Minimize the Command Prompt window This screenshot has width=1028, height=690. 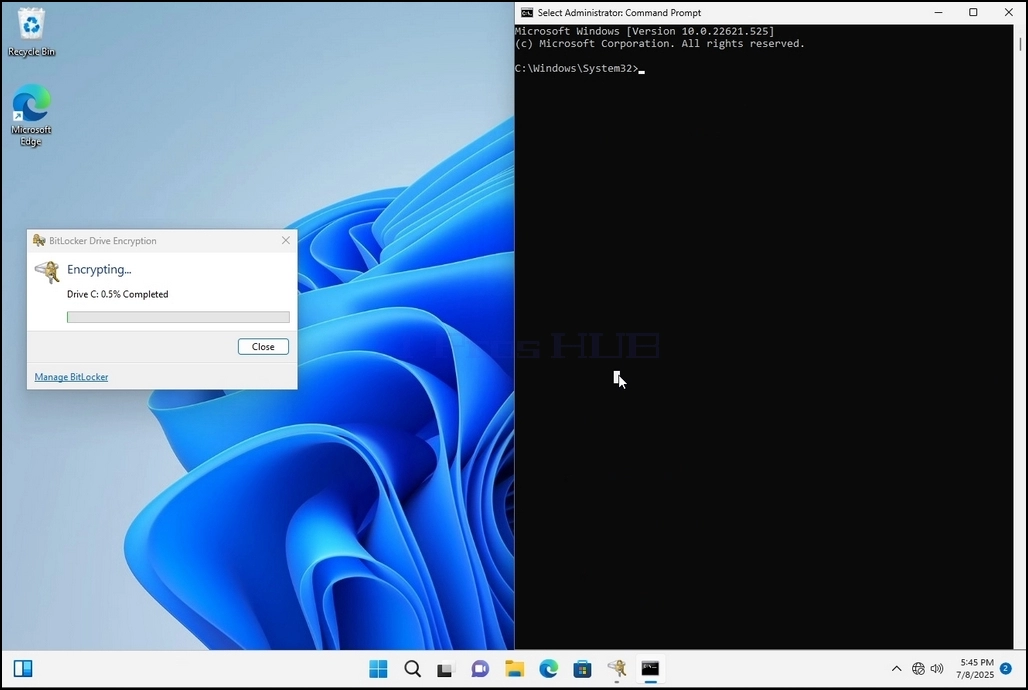click(x=938, y=12)
